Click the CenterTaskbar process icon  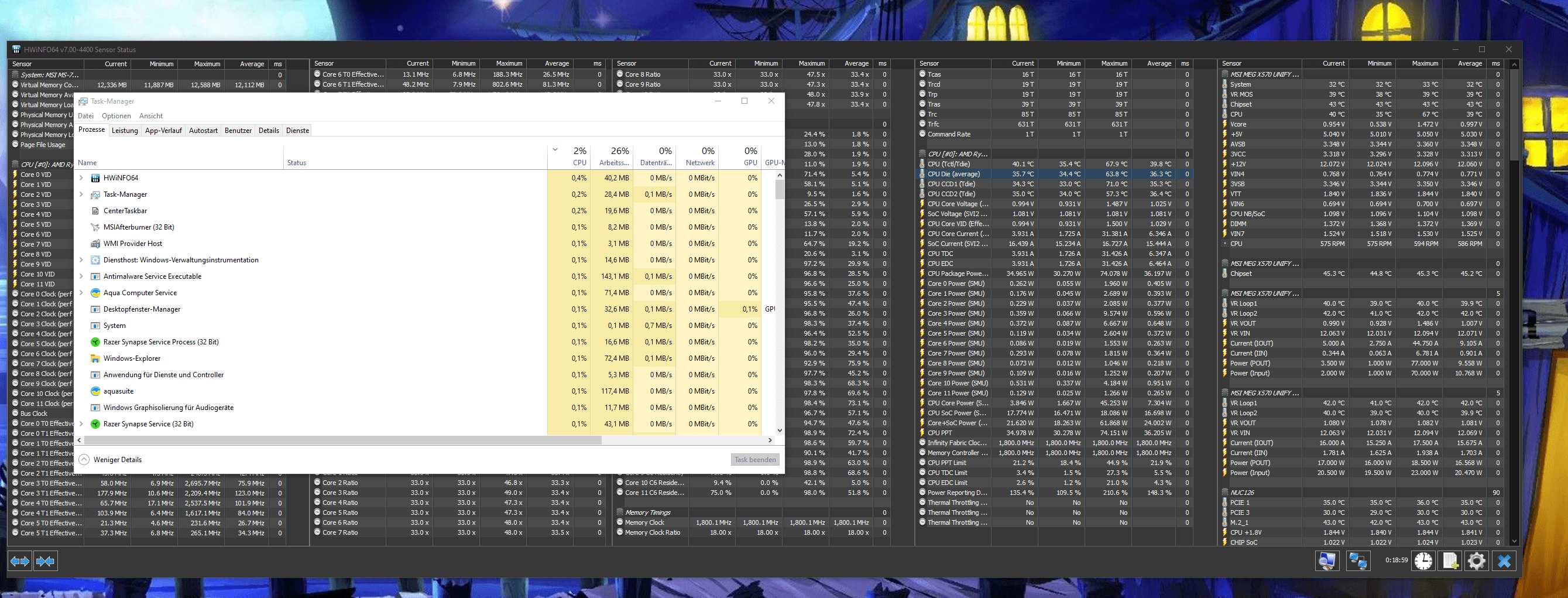point(95,211)
